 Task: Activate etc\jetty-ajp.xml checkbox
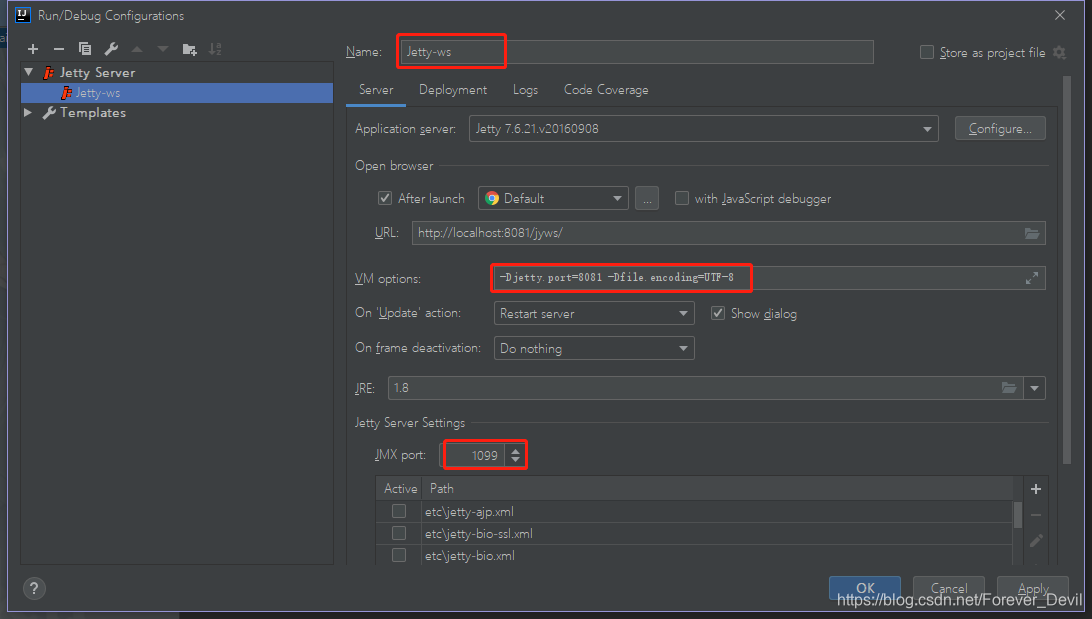pos(399,511)
